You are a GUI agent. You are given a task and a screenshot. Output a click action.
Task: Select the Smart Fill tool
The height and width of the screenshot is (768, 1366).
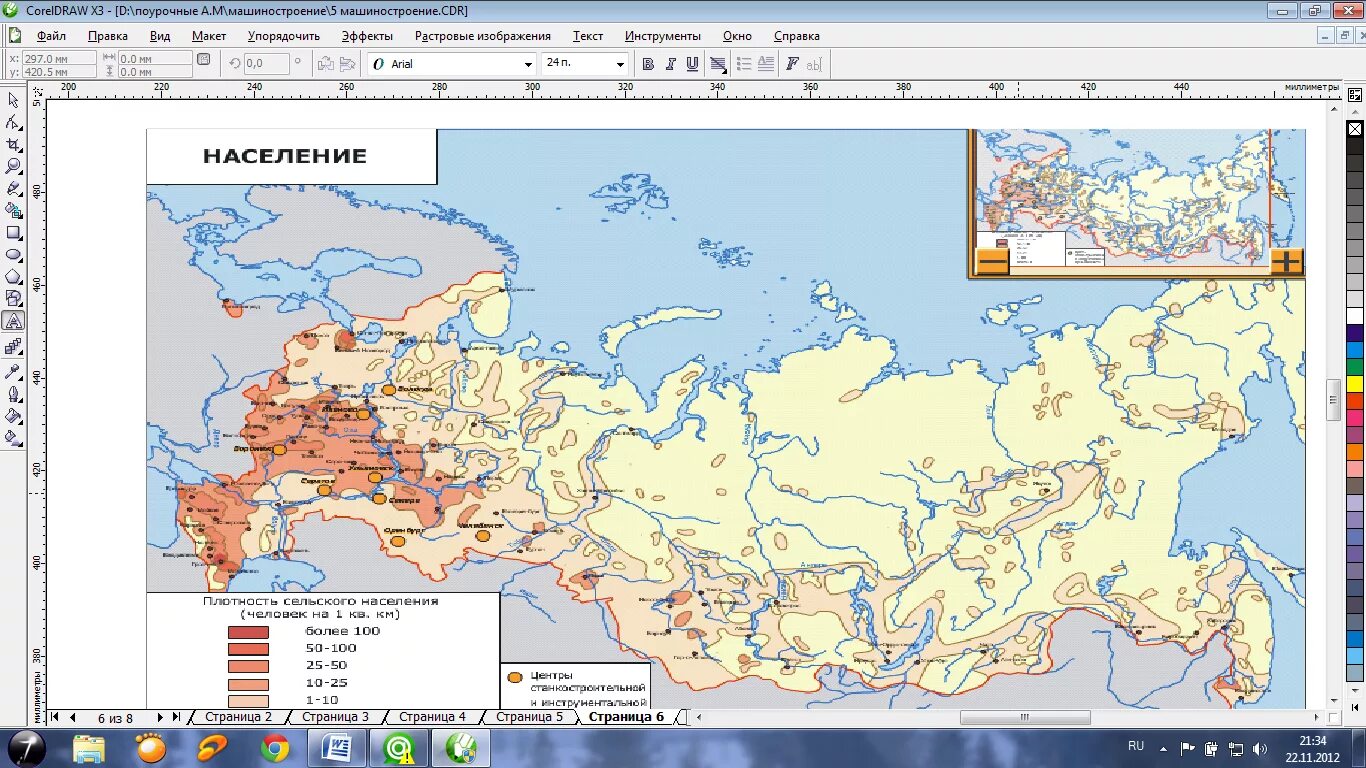pos(14,210)
